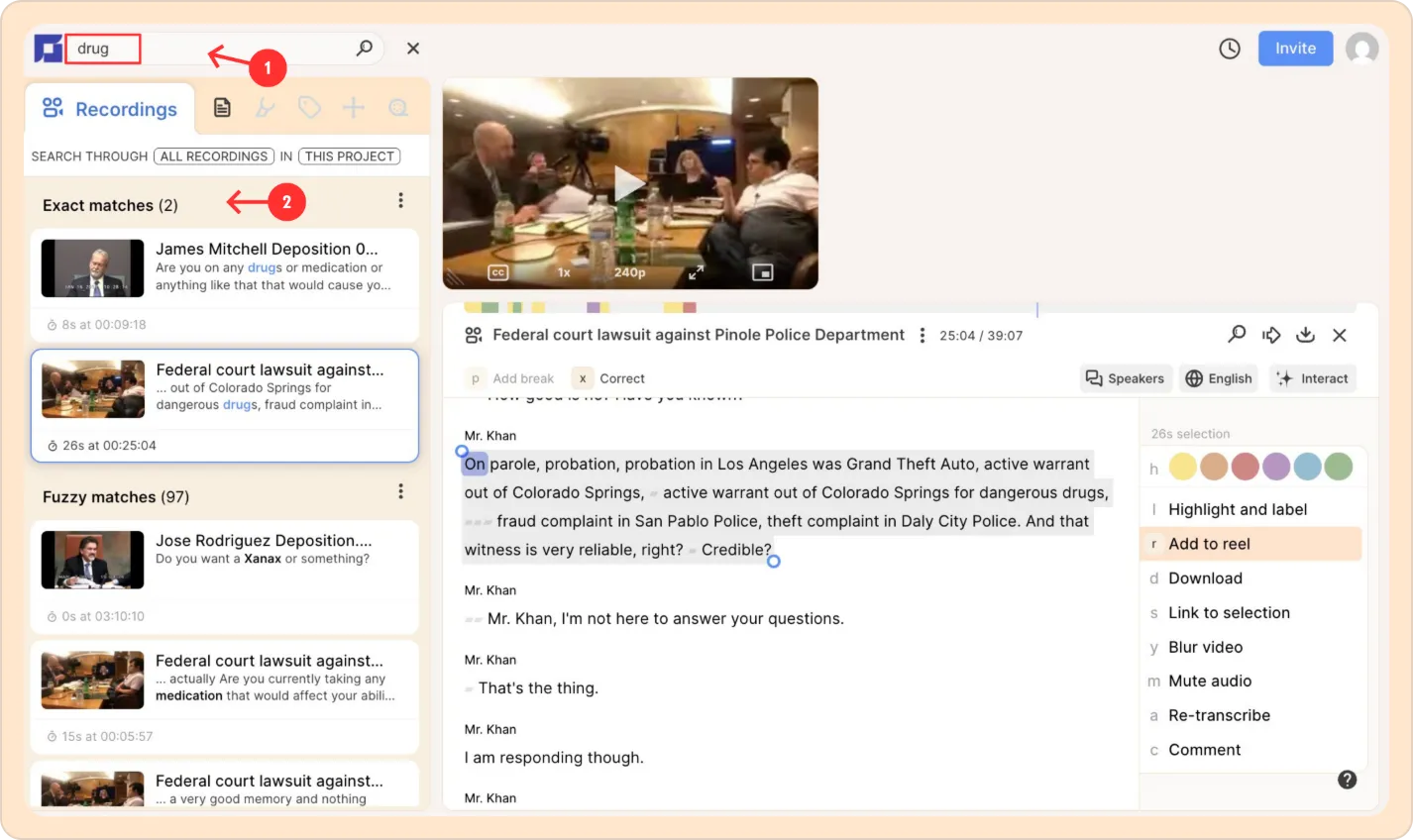Choose Link to selection
The width and height of the screenshot is (1413, 840).
(1252, 613)
